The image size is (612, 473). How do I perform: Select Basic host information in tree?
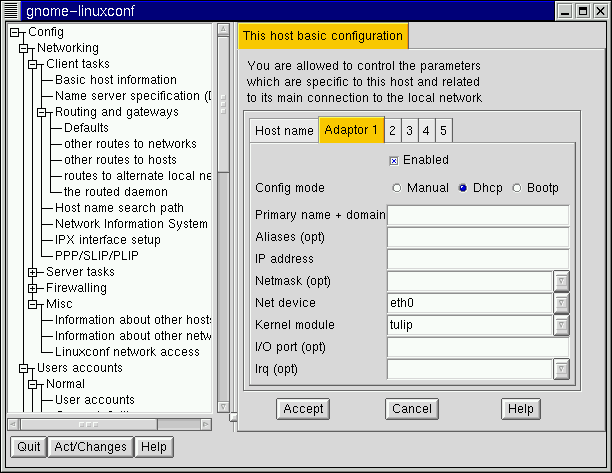coord(115,80)
